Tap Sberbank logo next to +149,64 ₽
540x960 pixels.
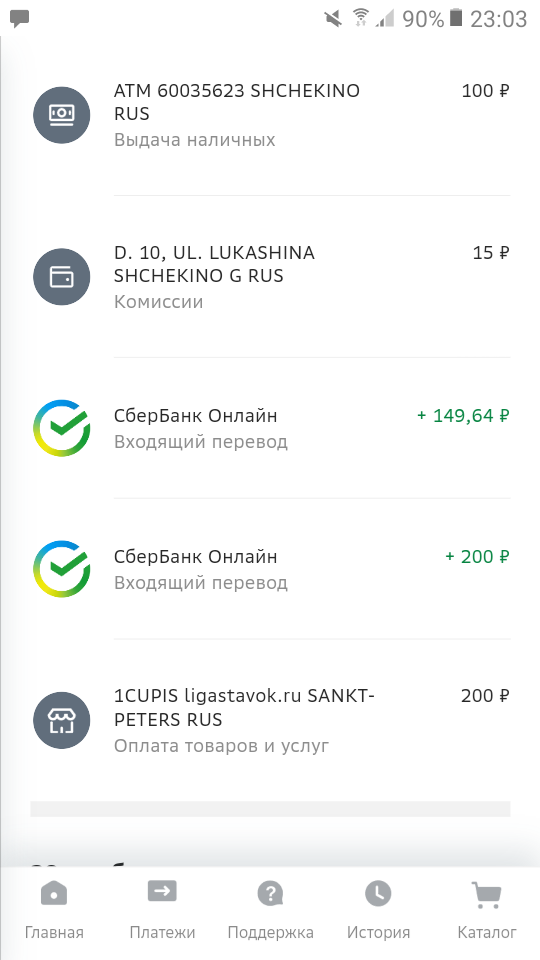61,428
